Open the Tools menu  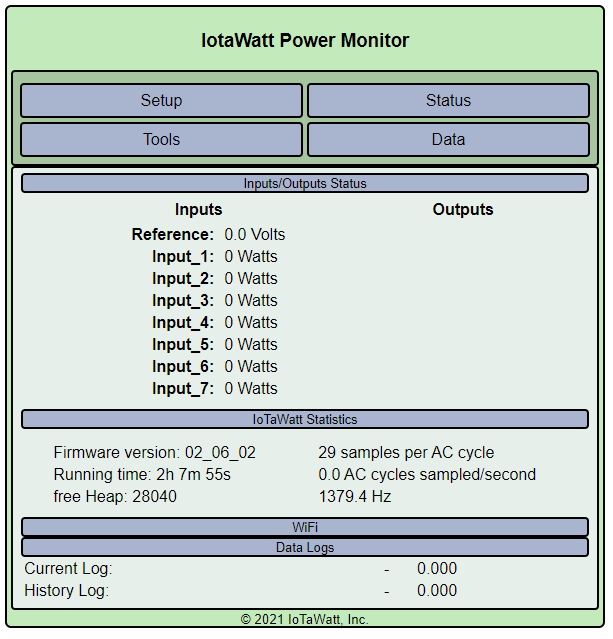162,140
